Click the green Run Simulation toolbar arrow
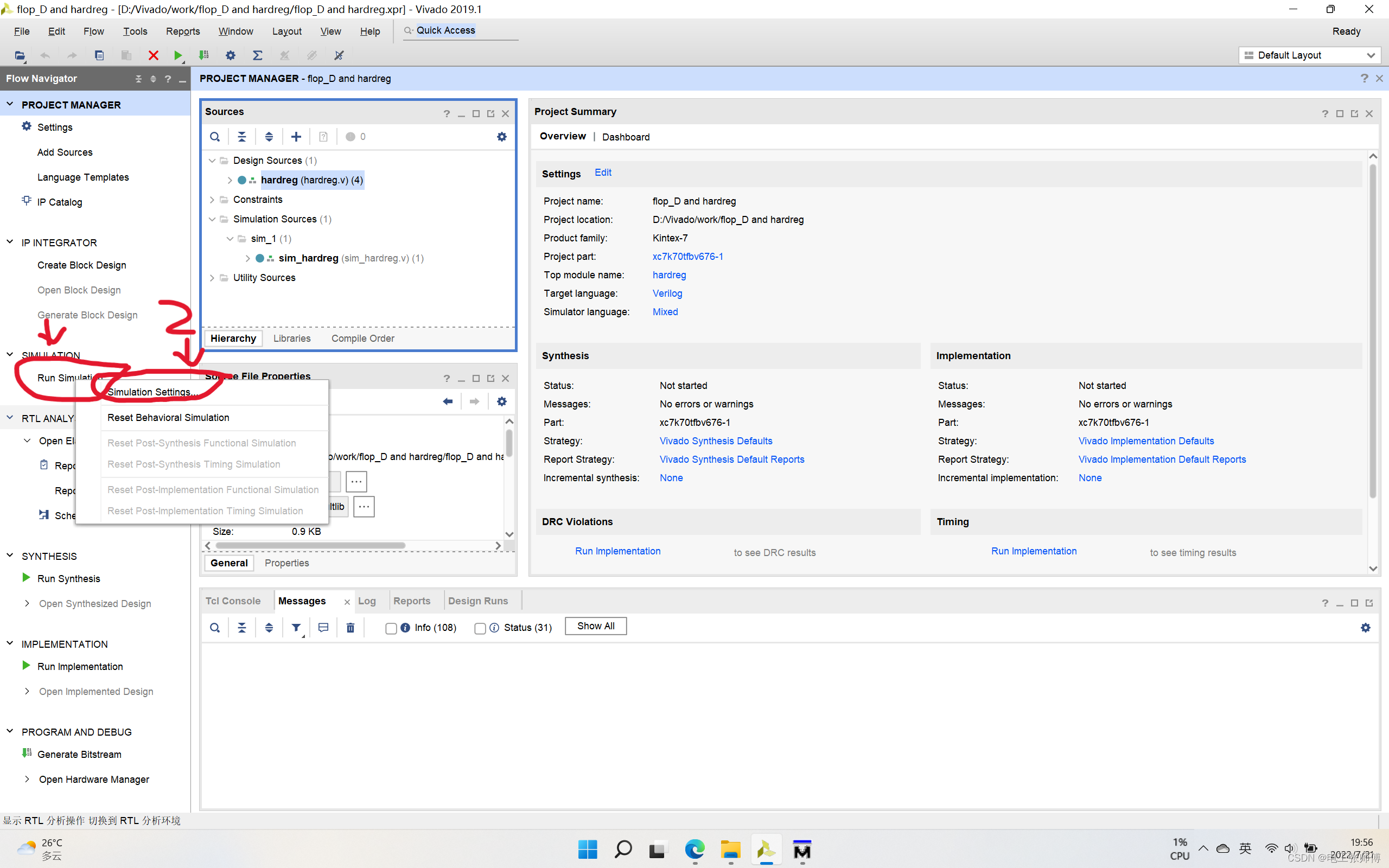The image size is (1389, 868). click(178, 55)
